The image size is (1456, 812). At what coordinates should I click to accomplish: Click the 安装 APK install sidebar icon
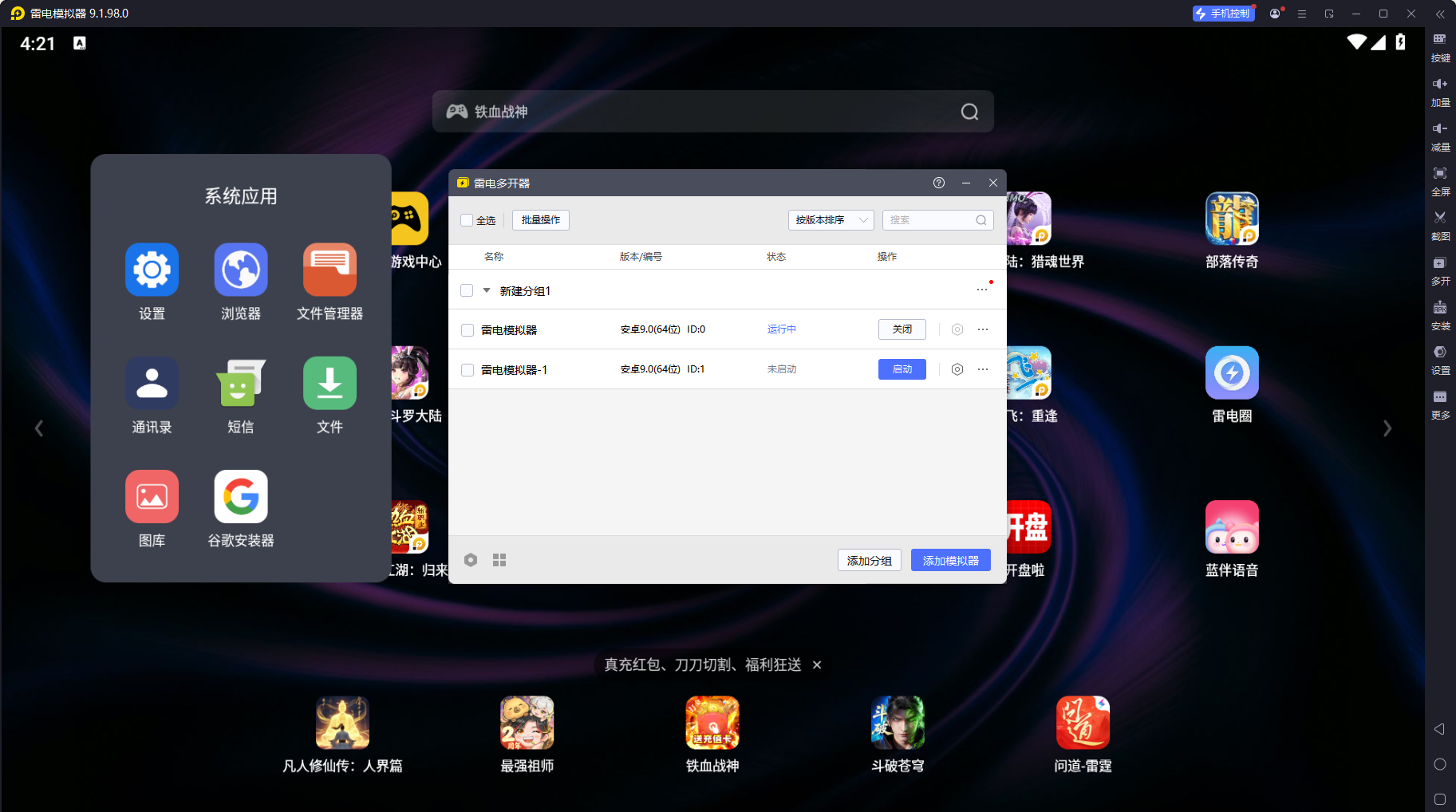pyautogui.click(x=1440, y=316)
